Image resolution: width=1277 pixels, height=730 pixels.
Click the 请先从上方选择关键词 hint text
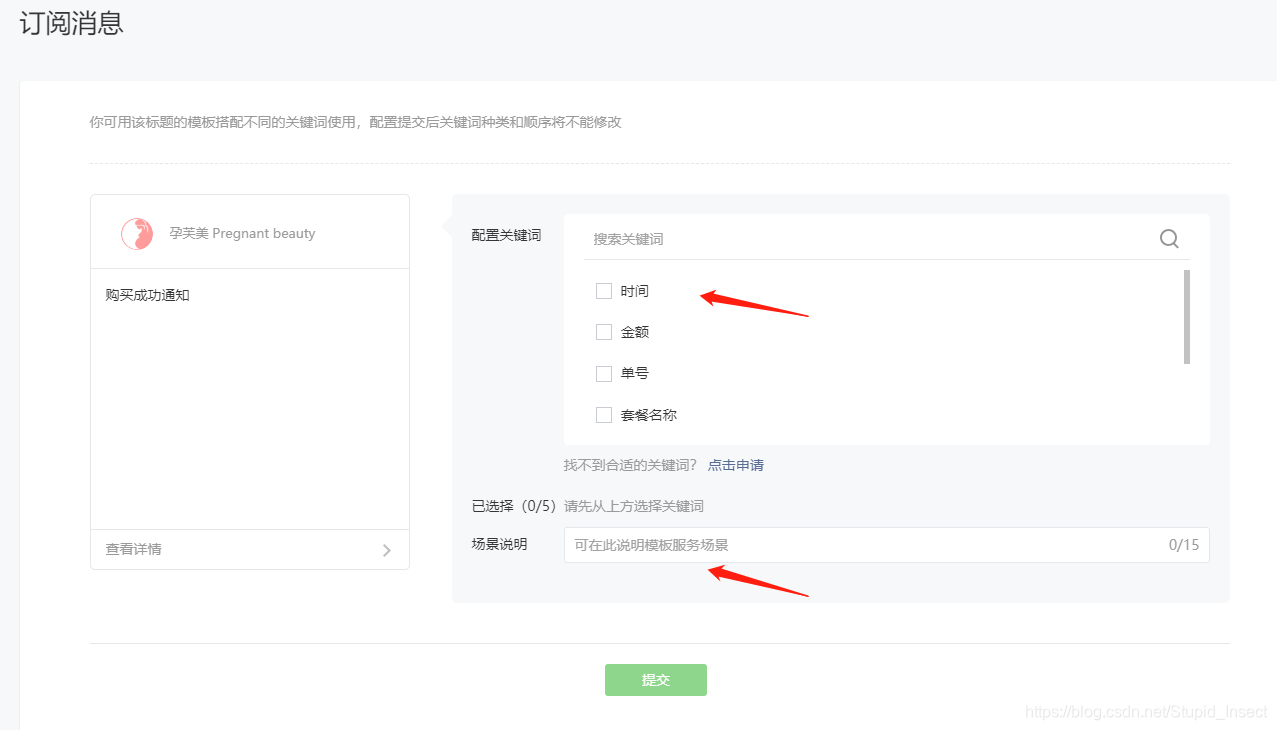[633, 505]
